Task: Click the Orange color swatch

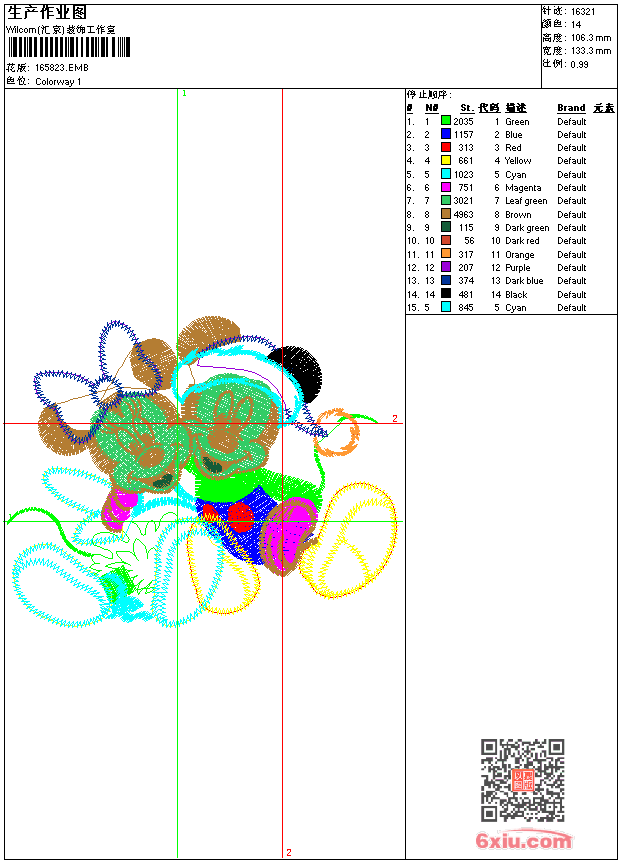Action: click(x=446, y=254)
